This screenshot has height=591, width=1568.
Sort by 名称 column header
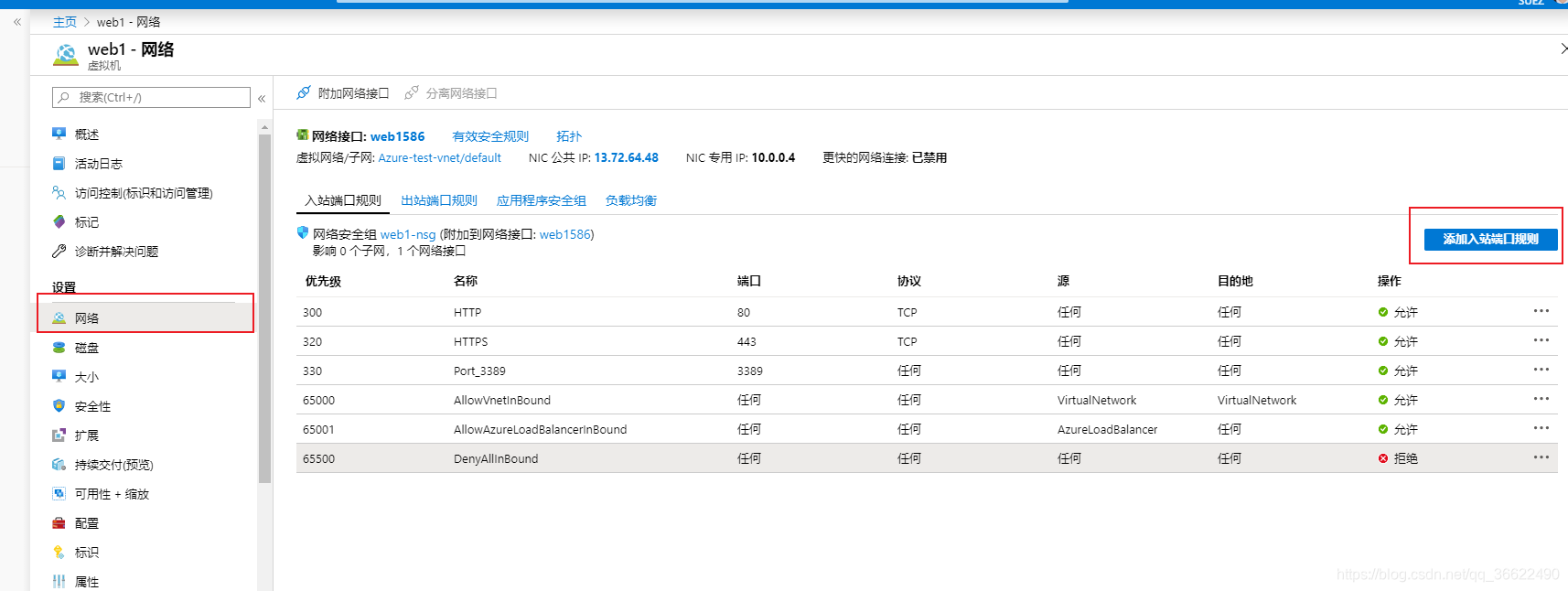point(466,281)
